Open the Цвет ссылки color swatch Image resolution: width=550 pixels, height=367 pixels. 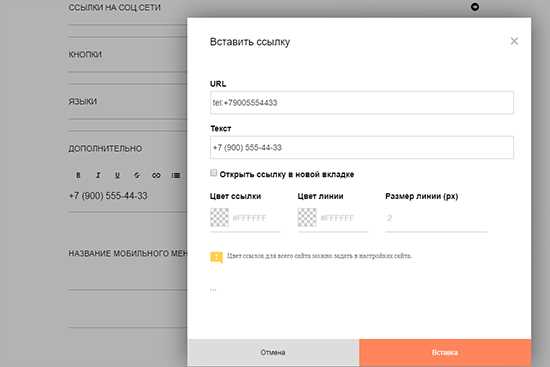pos(220,218)
